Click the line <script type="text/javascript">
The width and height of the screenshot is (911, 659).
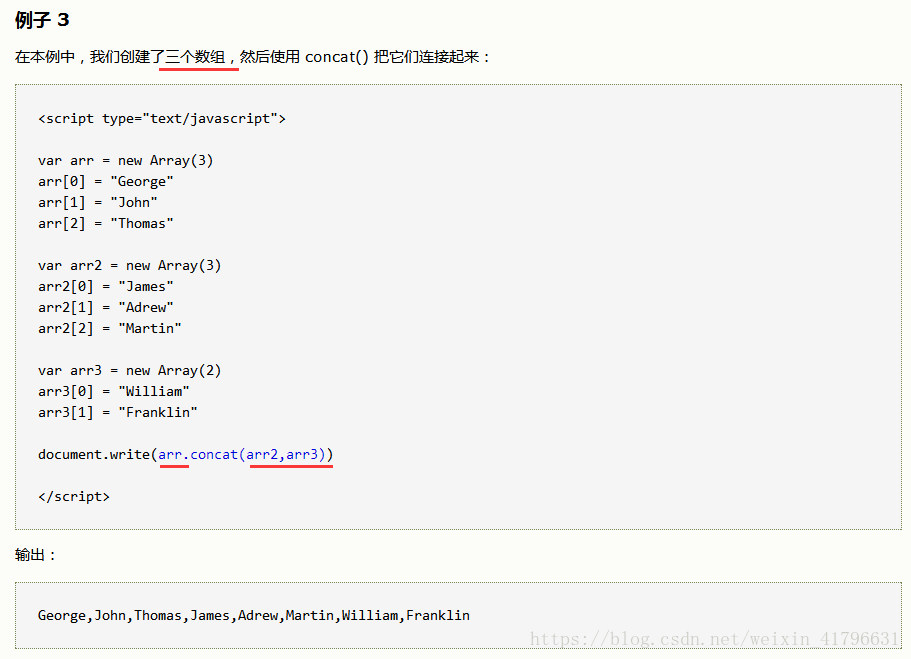(162, 119)
